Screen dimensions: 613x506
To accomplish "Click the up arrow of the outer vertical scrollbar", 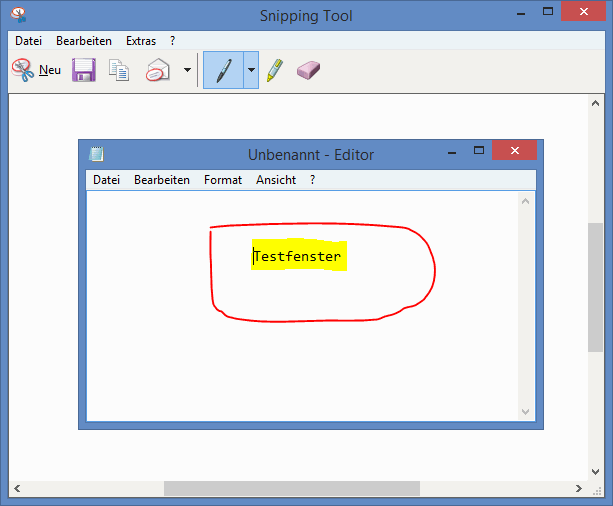I will pyautogui.click(x=596, y=103).
